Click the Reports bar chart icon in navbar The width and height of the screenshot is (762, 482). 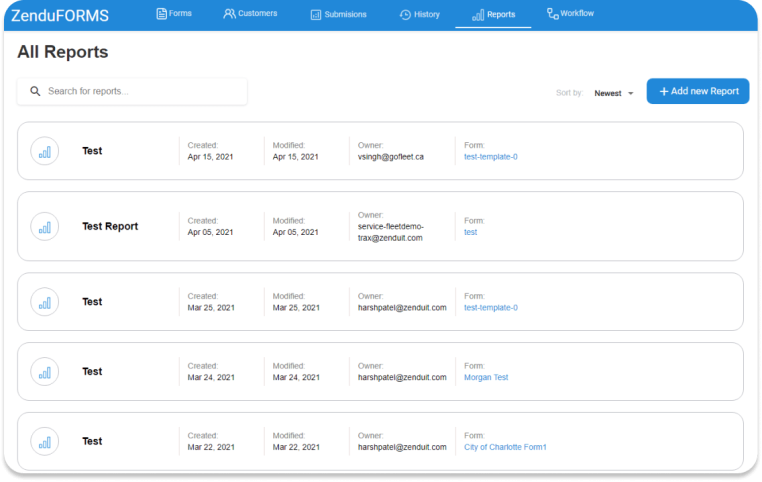tap(478, 15)
